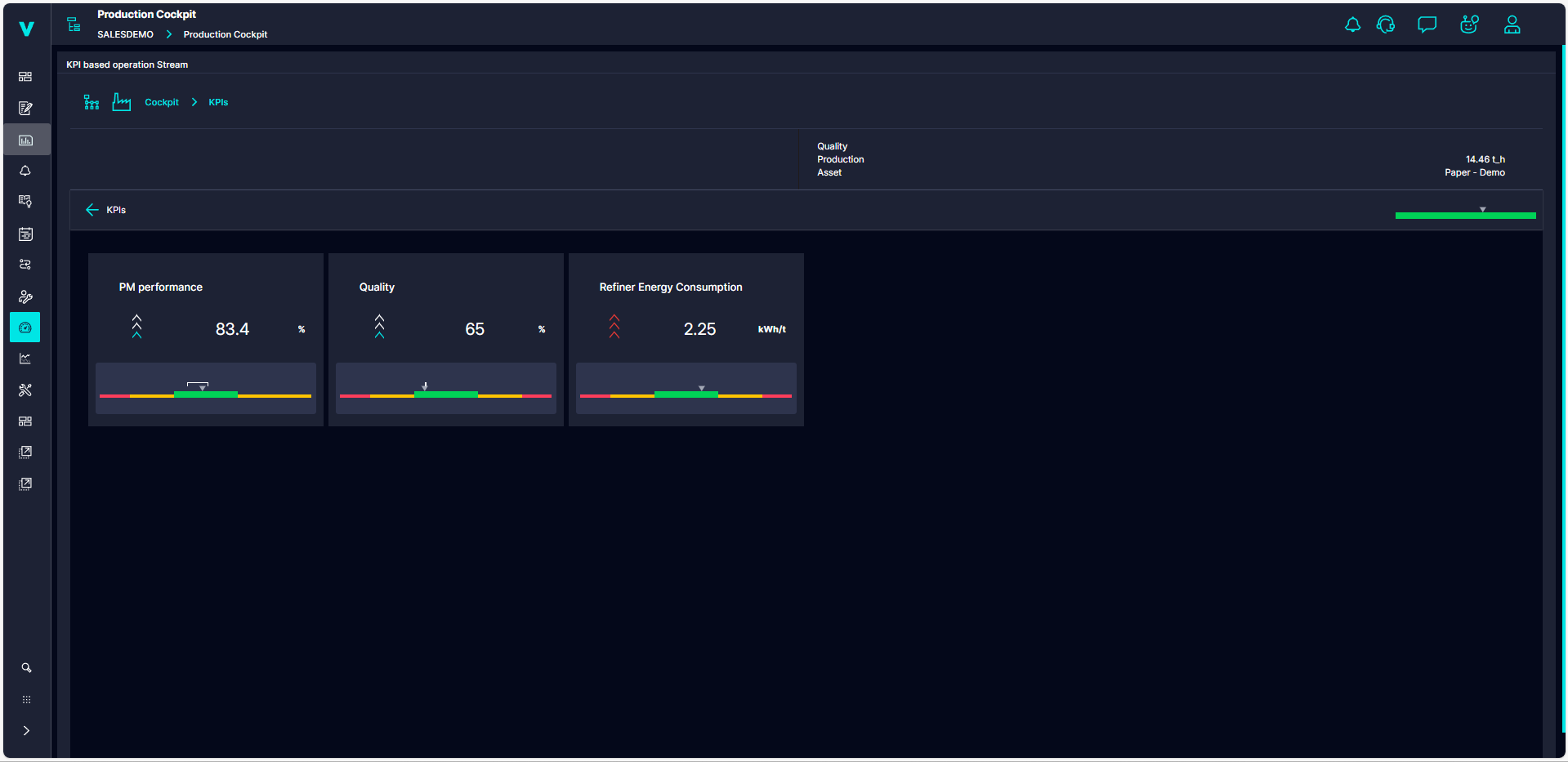Open the hierarchy tree icon in breadcrumb

point(92,102)
